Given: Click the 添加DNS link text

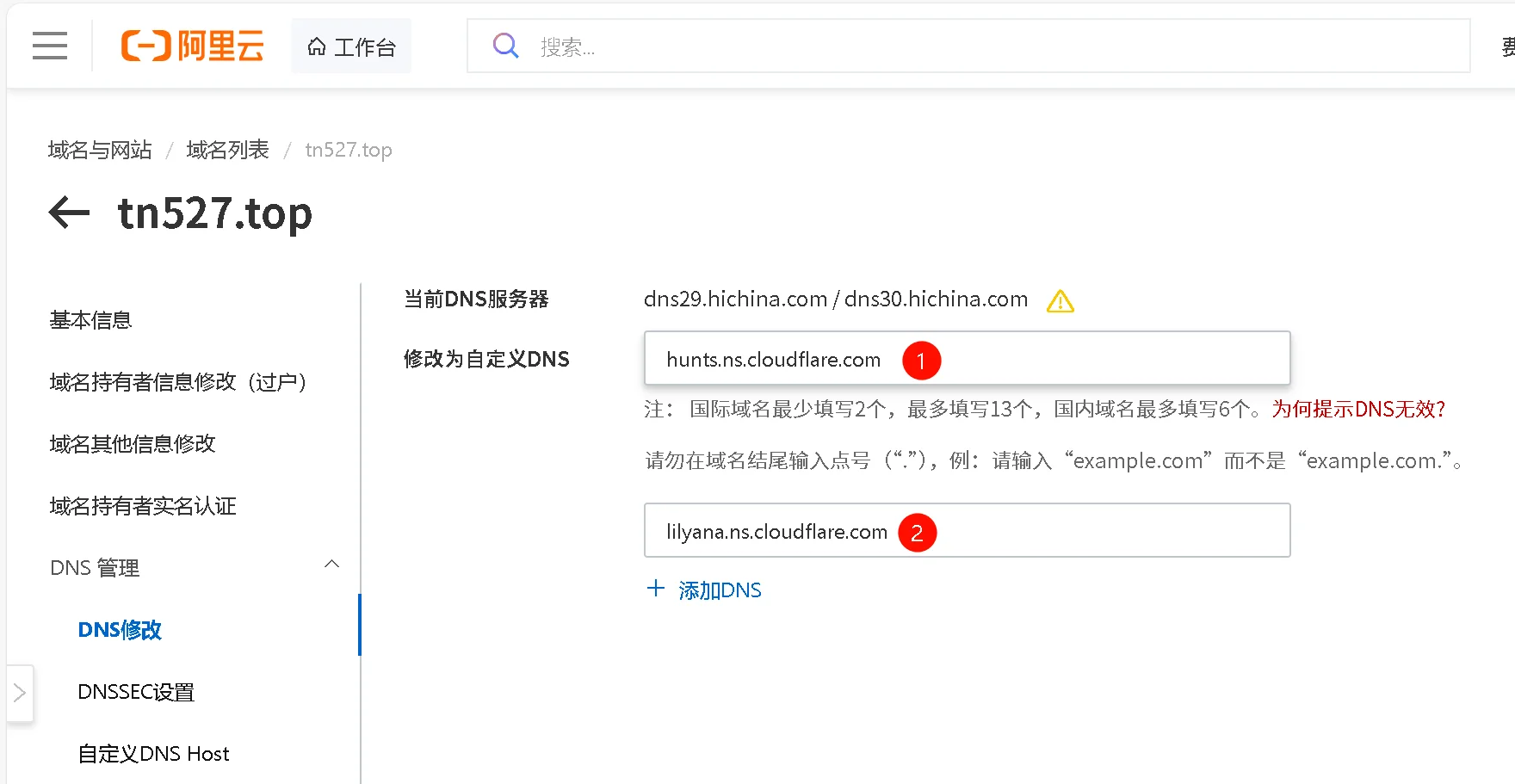Looking at the screenshot, I should point(720,590).
